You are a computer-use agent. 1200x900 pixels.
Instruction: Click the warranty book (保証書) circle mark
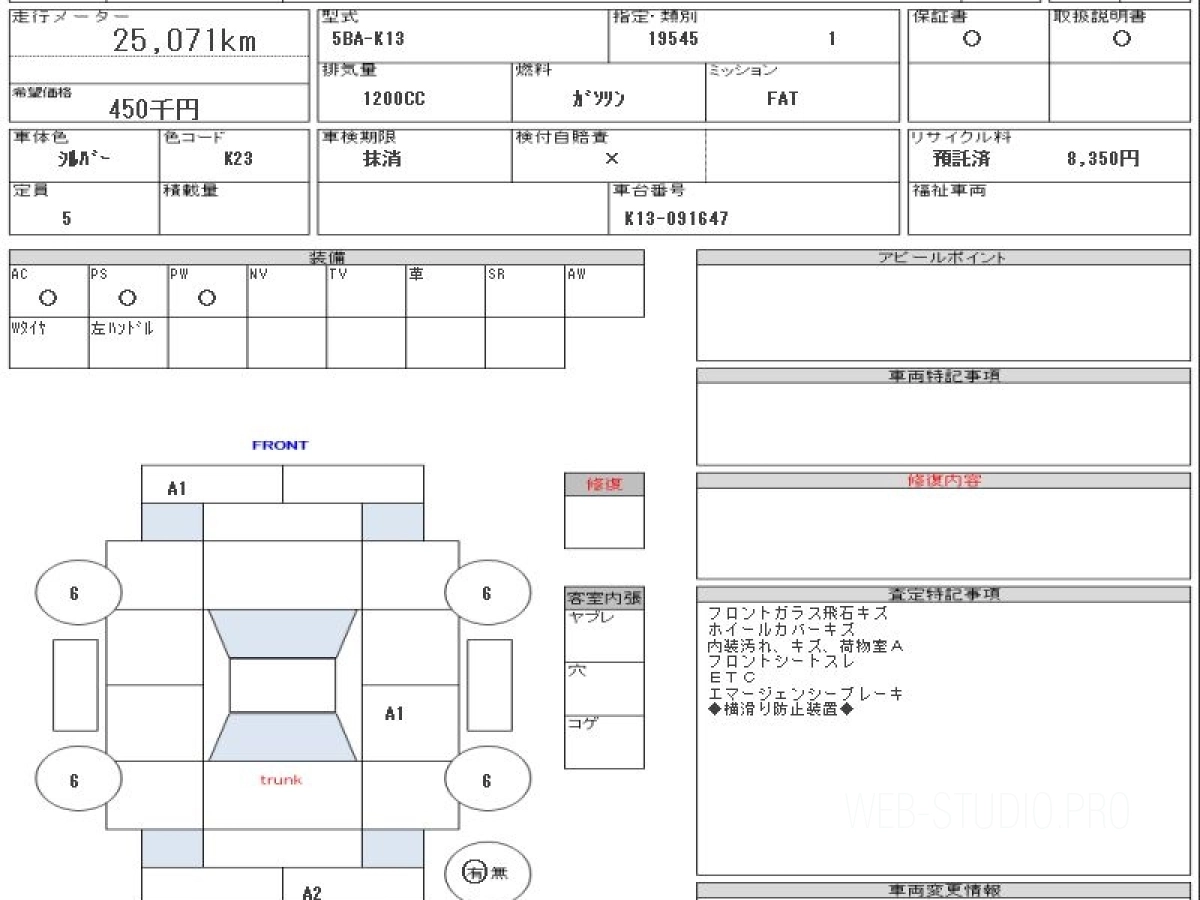click(x=971, y=39)
